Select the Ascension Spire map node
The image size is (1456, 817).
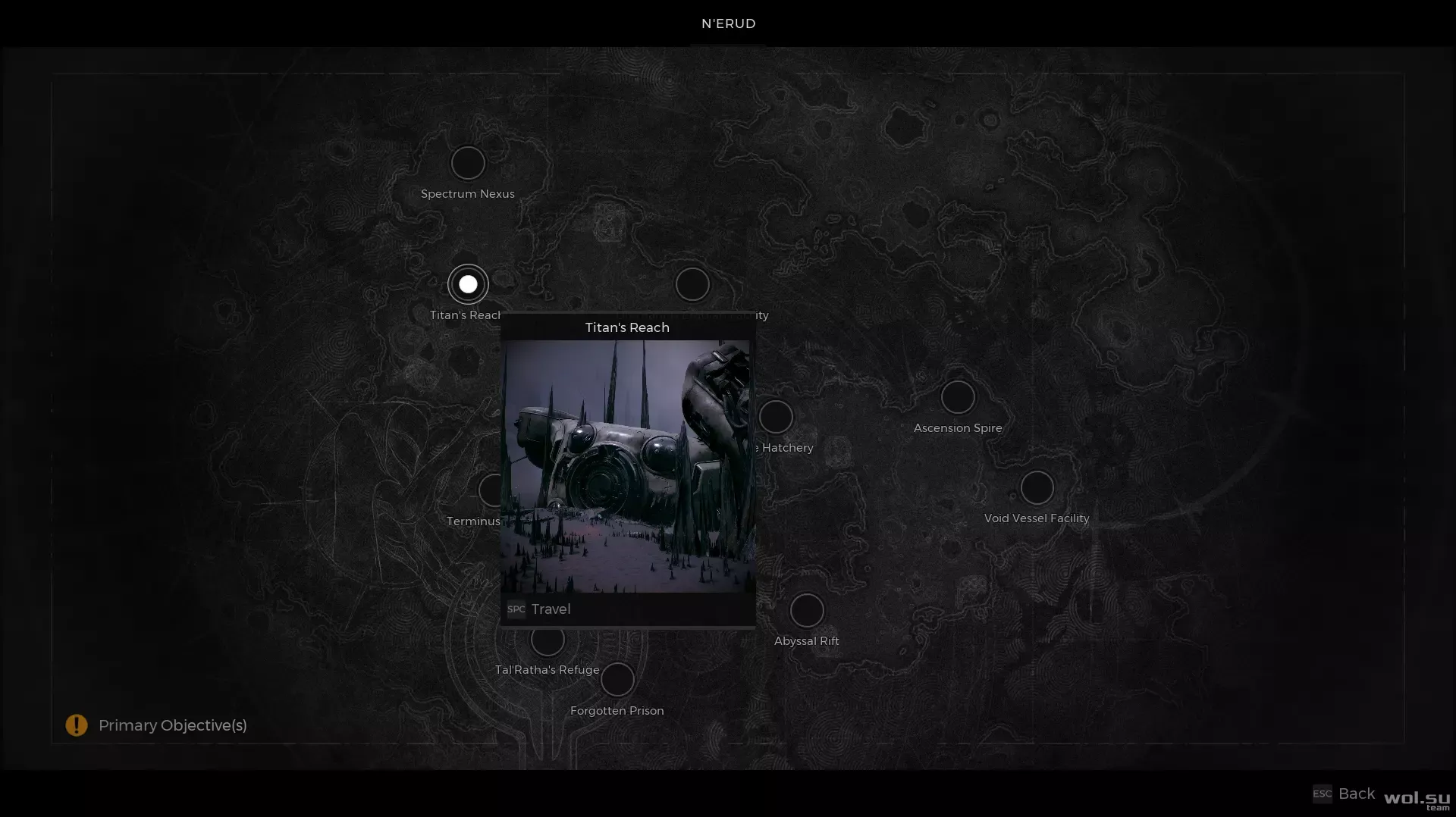tap(958, 397)
